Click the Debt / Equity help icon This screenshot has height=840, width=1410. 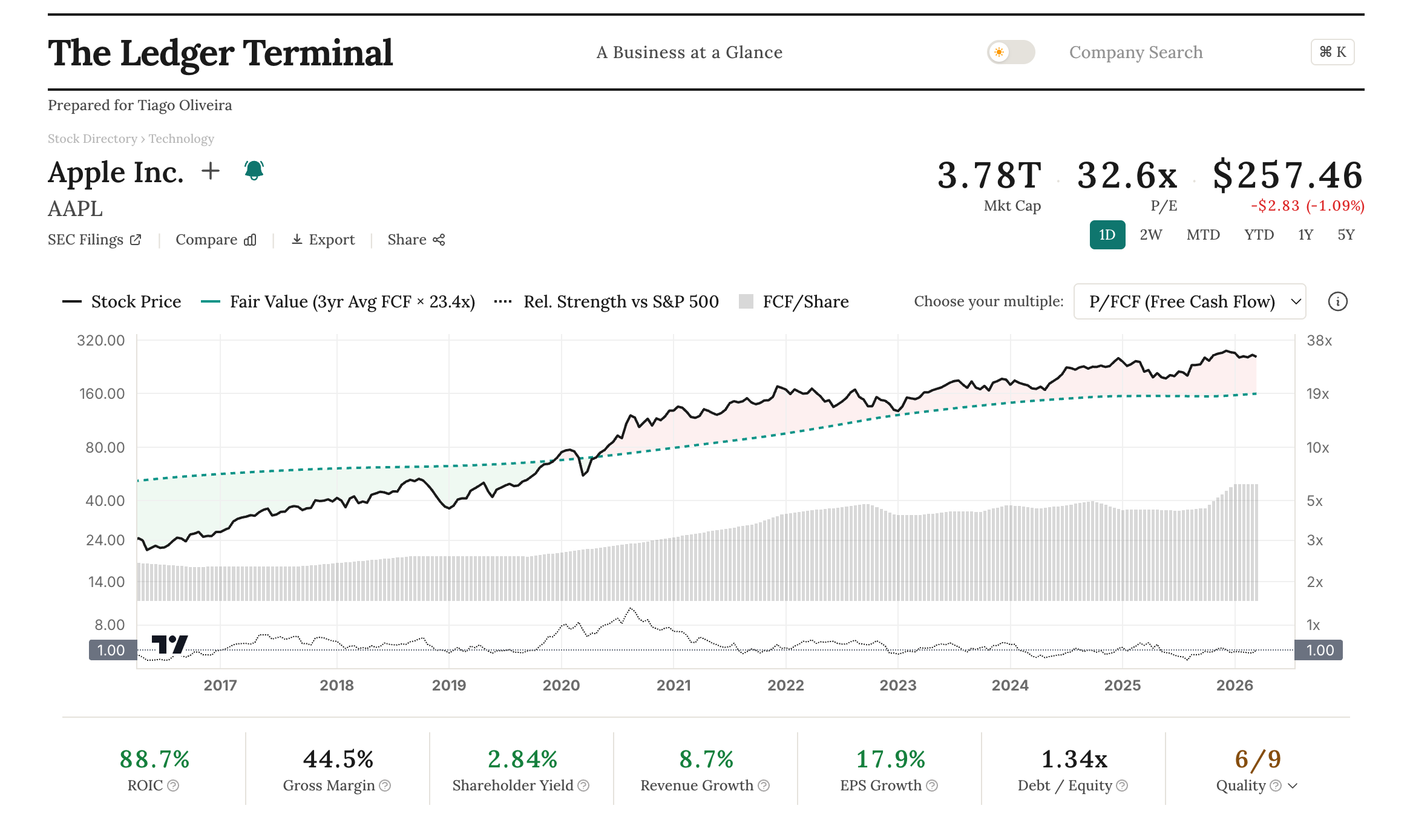tap(1122, 786)
